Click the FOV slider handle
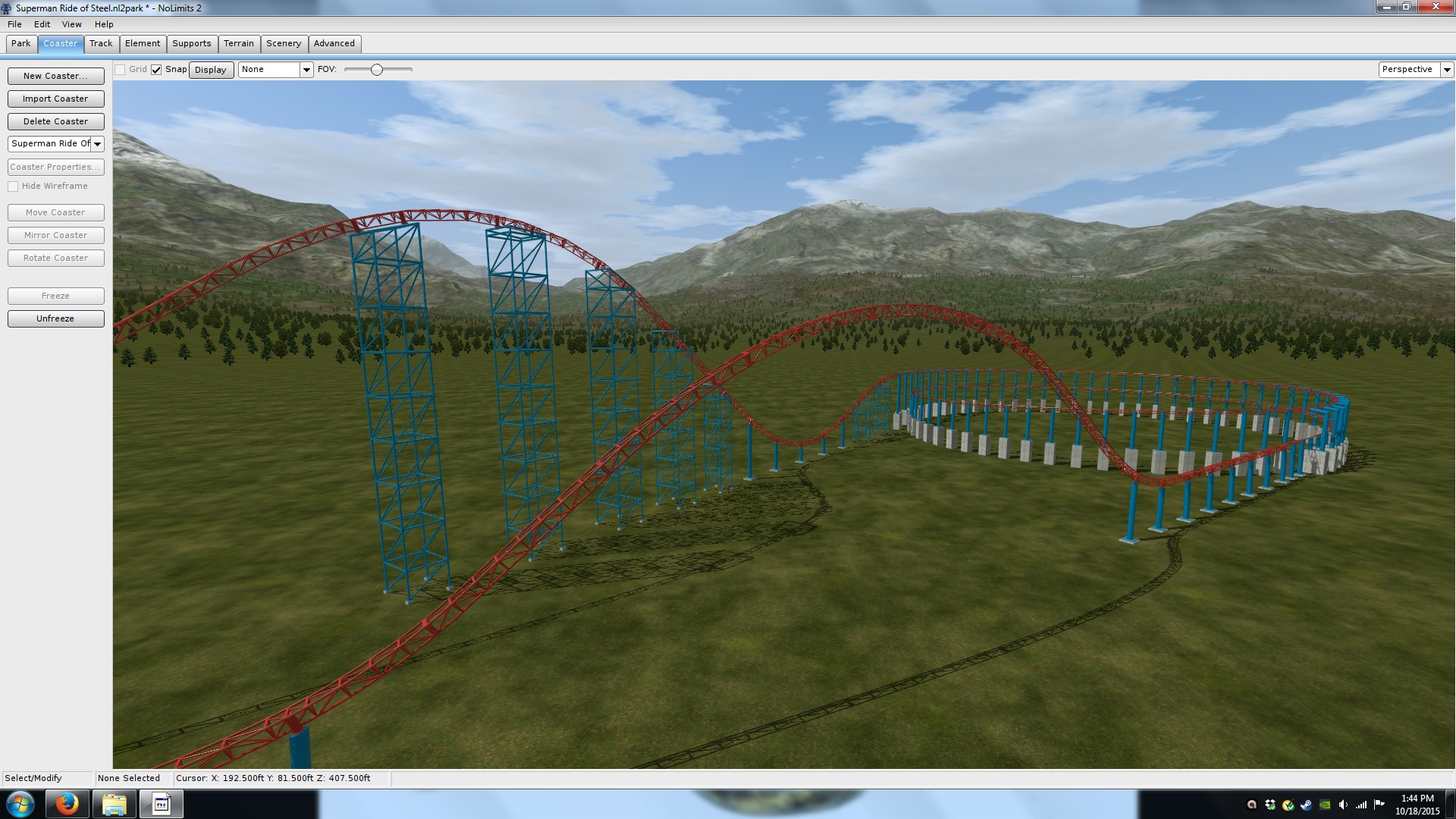 tap(376, 70)
